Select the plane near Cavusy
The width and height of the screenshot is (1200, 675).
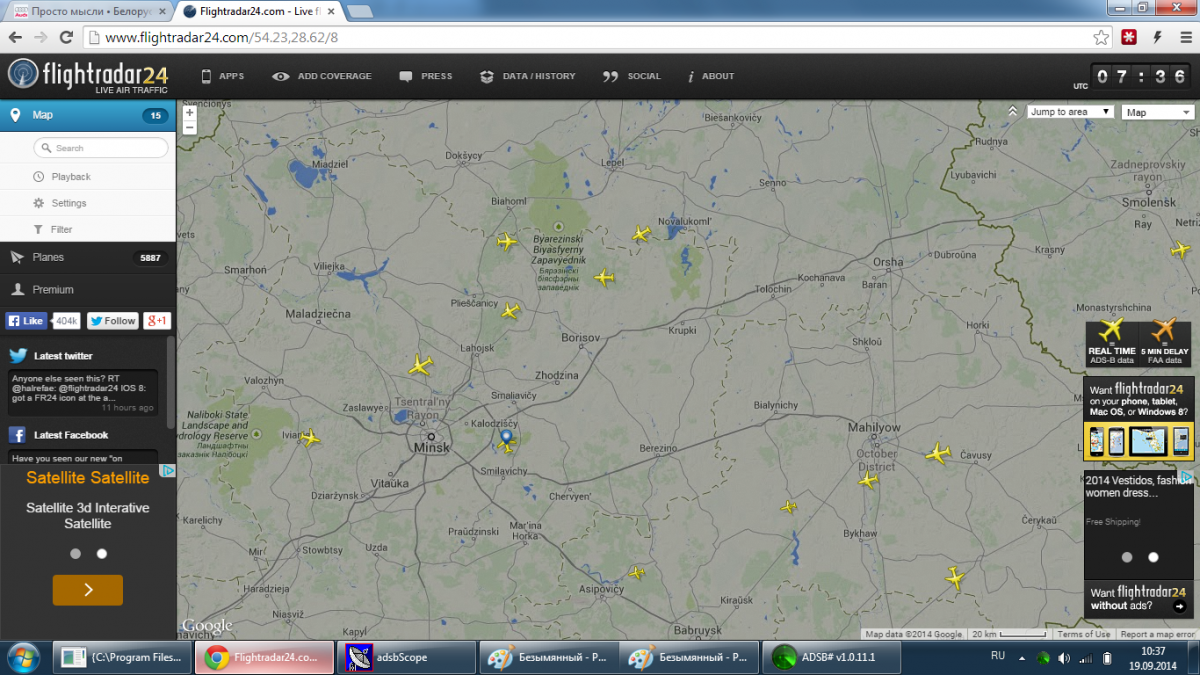[938, 453]
